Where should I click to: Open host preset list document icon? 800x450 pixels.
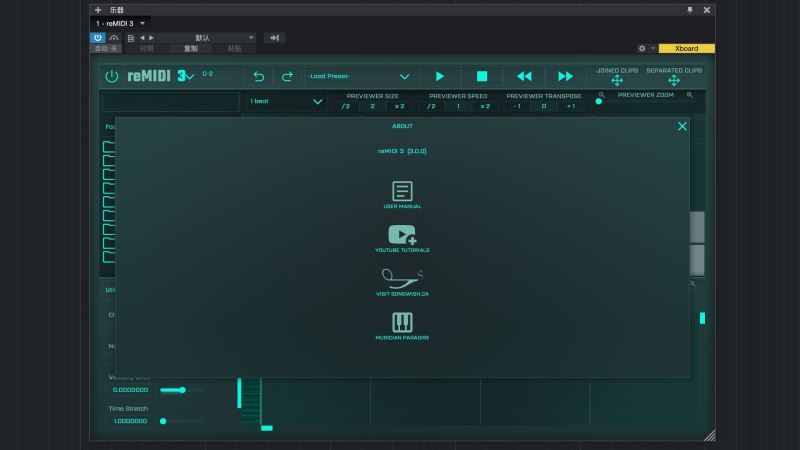point(131,38)
